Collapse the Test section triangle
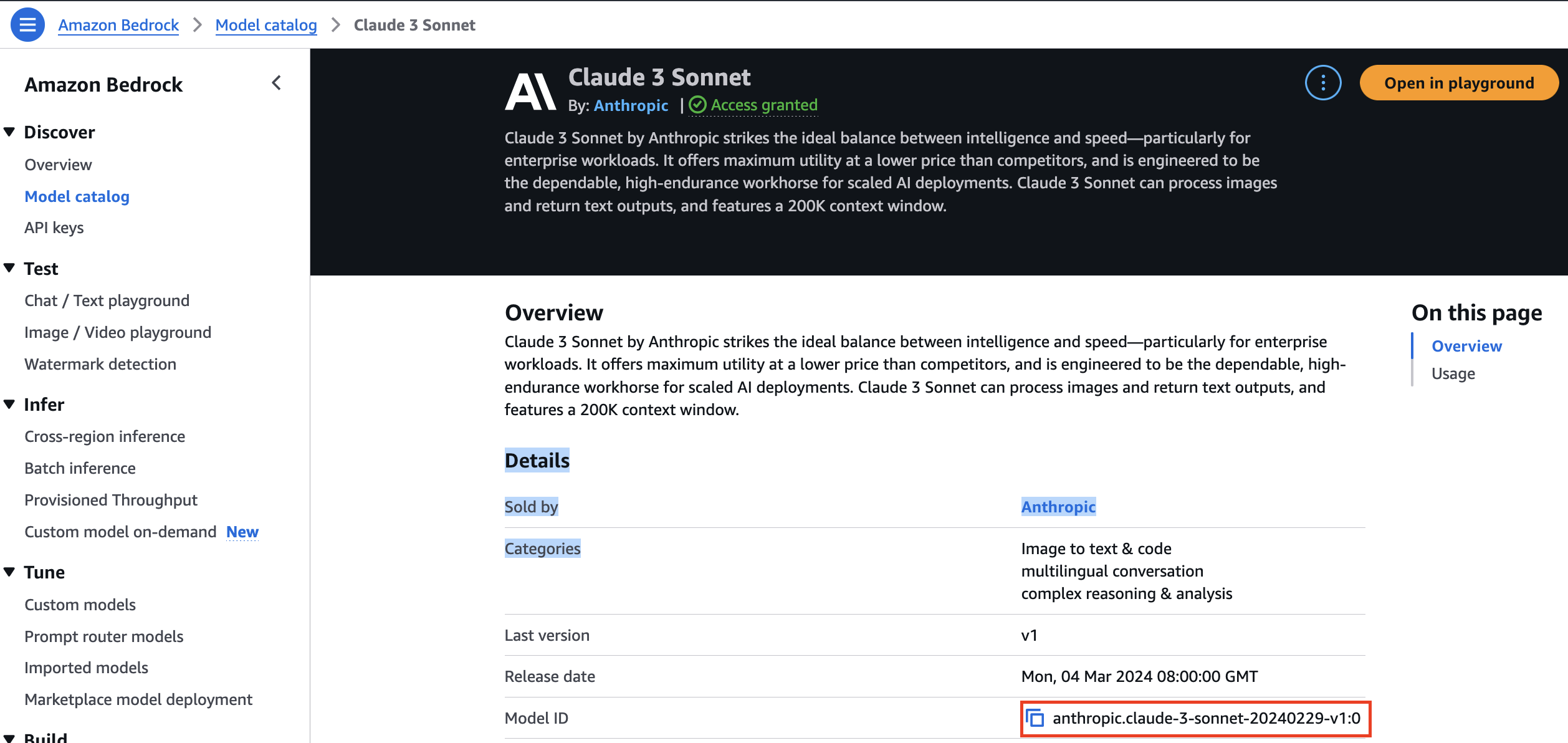 (x=9, y=269)
